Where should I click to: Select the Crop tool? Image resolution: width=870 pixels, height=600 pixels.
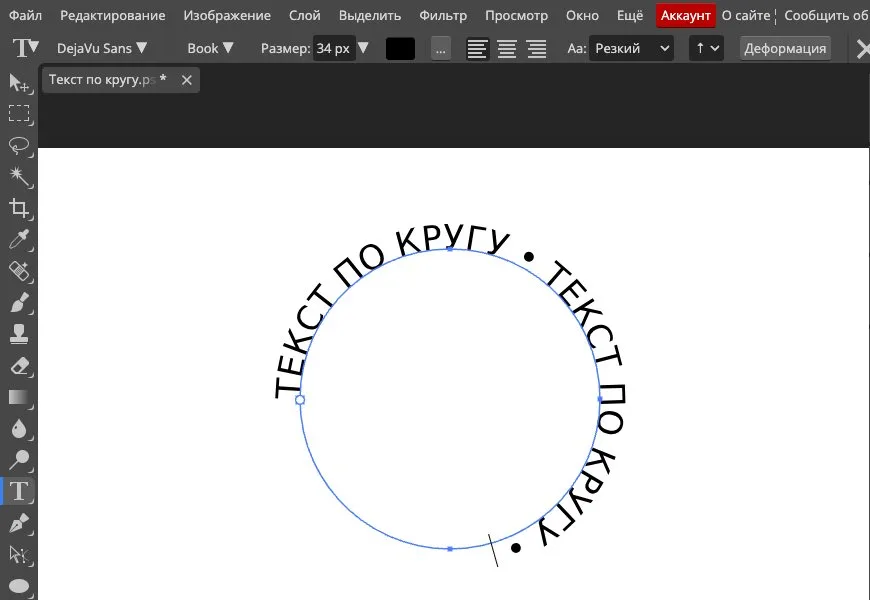(x=19, y=208)
